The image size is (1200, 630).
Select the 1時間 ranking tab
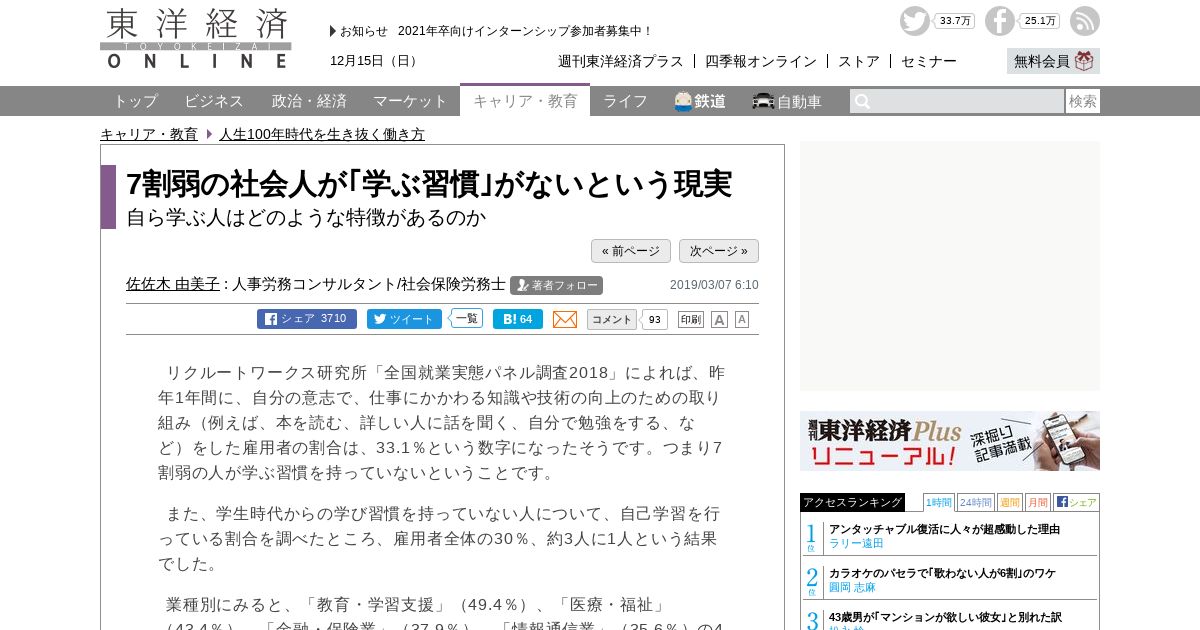pos(939,502)
